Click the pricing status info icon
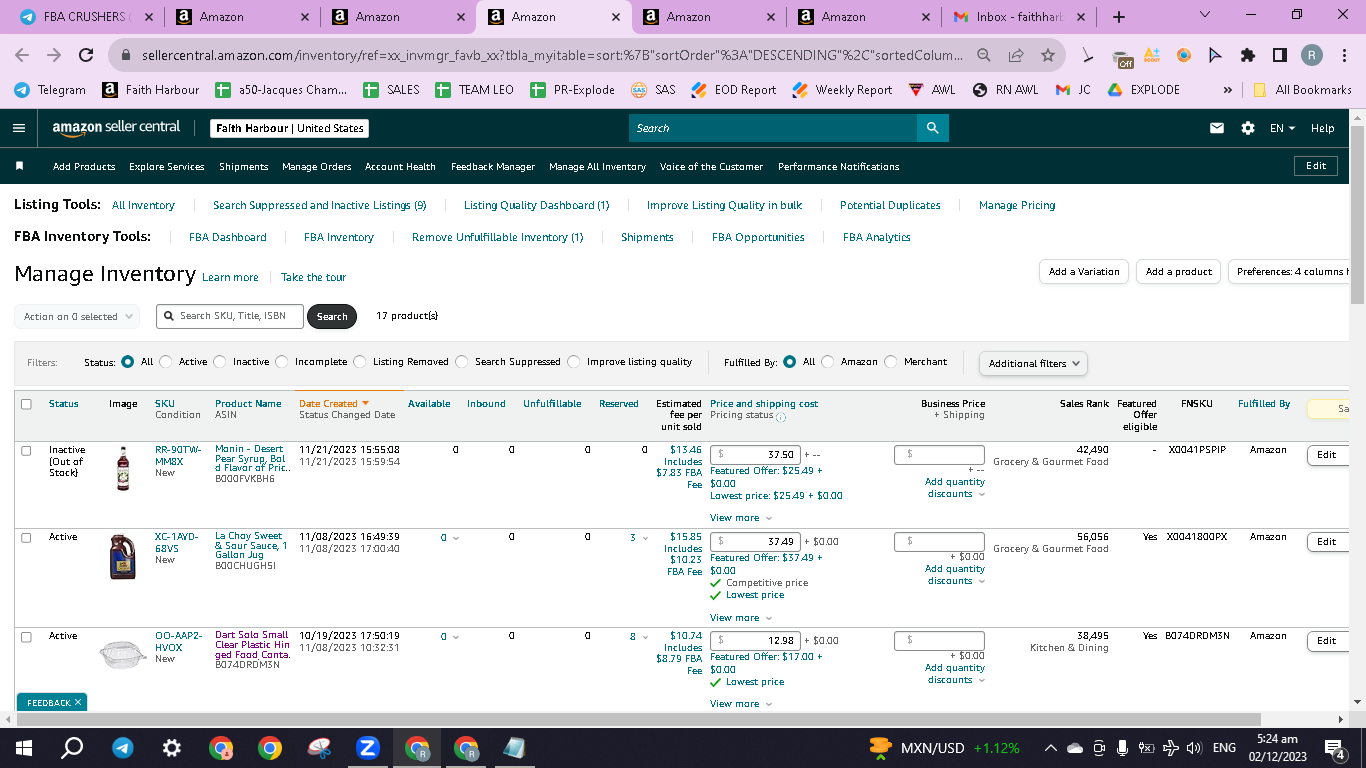This screenshot has height=768, width=1366. 781,417
